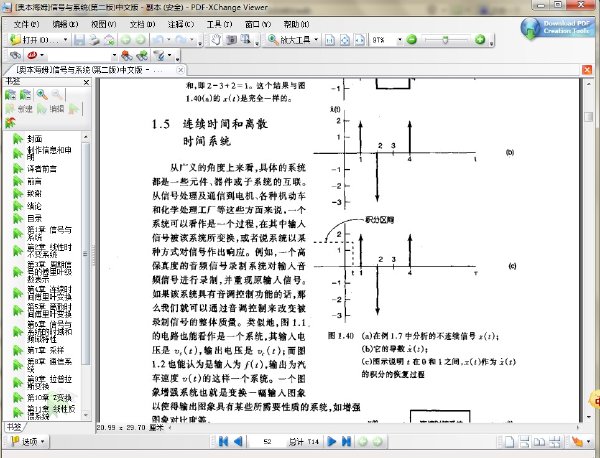
Task: Click the Redo icon
Action: click(181, 40)
